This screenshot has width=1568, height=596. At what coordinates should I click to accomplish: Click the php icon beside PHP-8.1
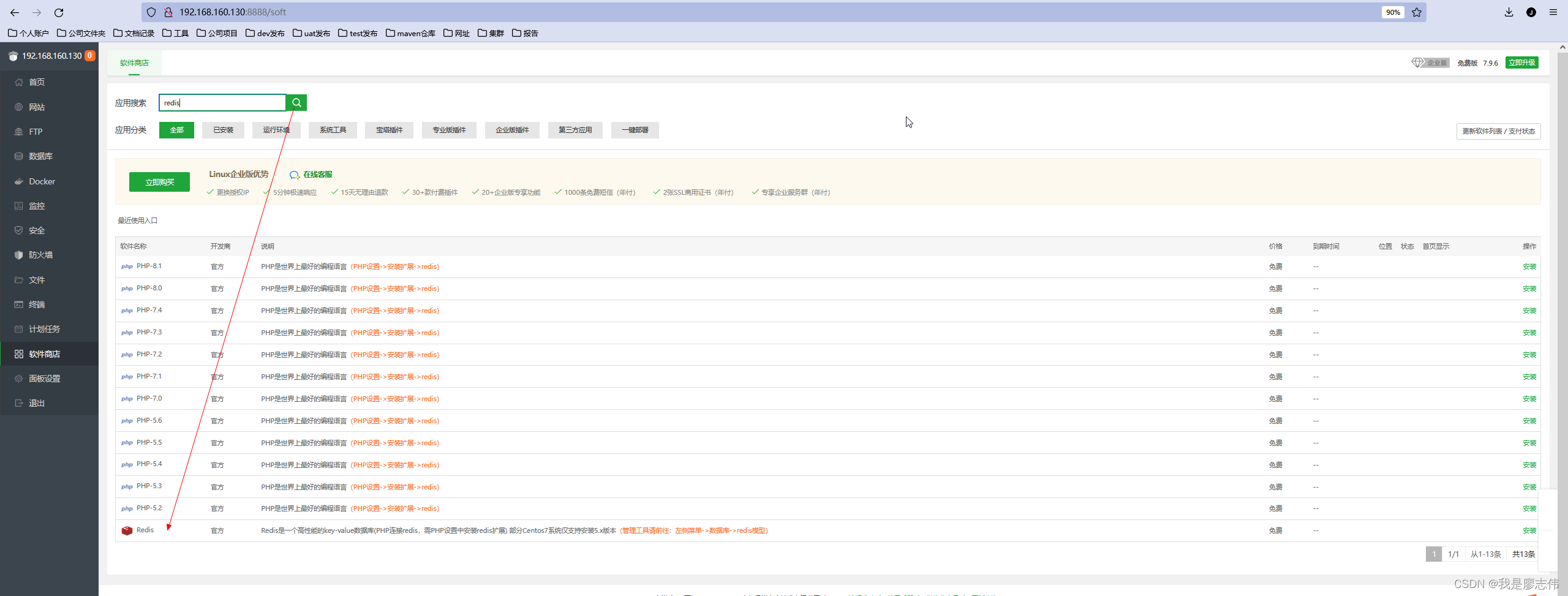[x=127, y=266]
